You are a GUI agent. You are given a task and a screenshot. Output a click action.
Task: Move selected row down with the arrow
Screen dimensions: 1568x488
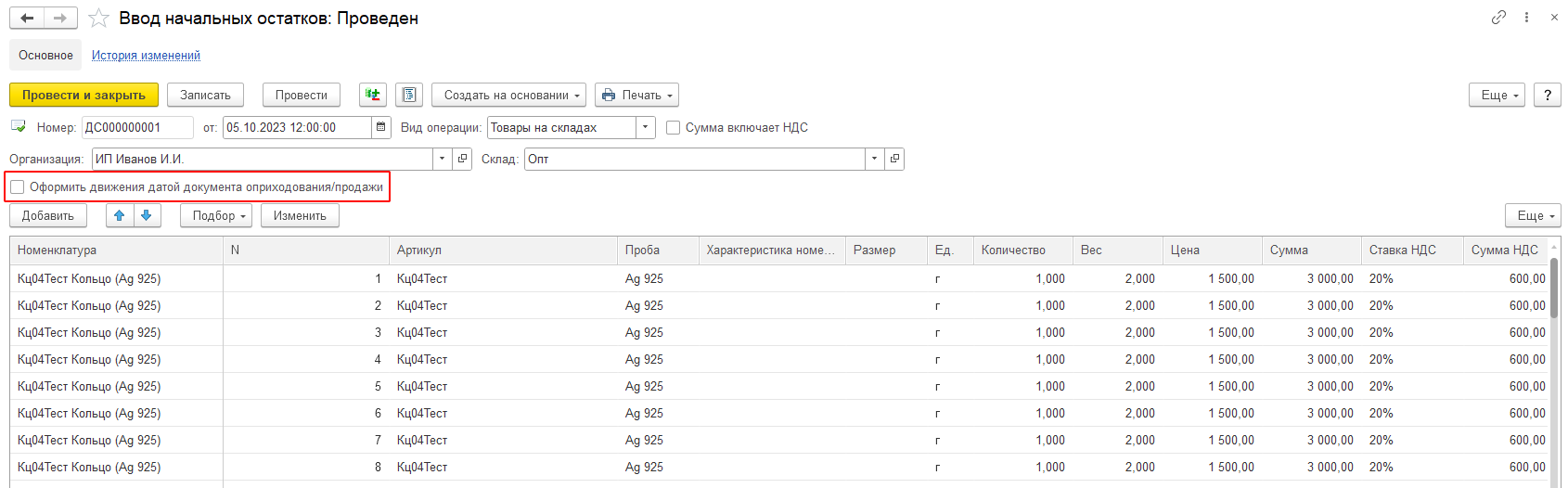click(147, 215)
